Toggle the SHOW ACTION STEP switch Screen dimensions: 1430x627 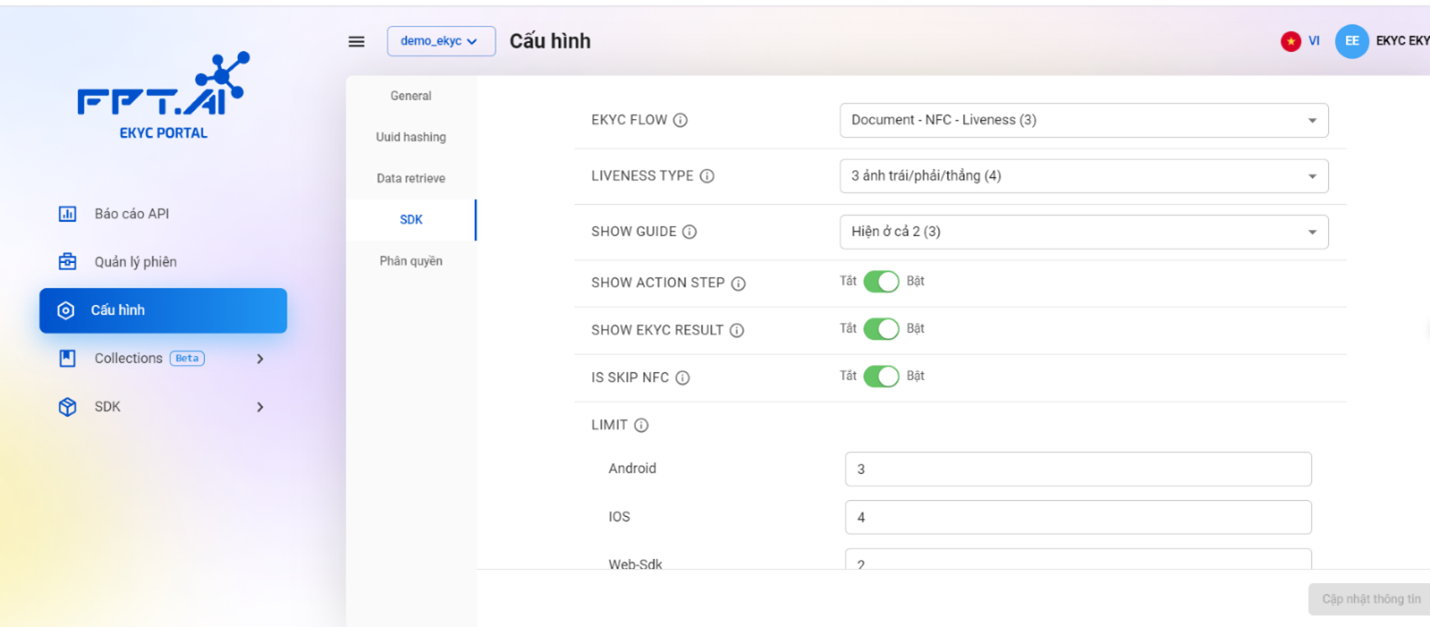[881, 282]
